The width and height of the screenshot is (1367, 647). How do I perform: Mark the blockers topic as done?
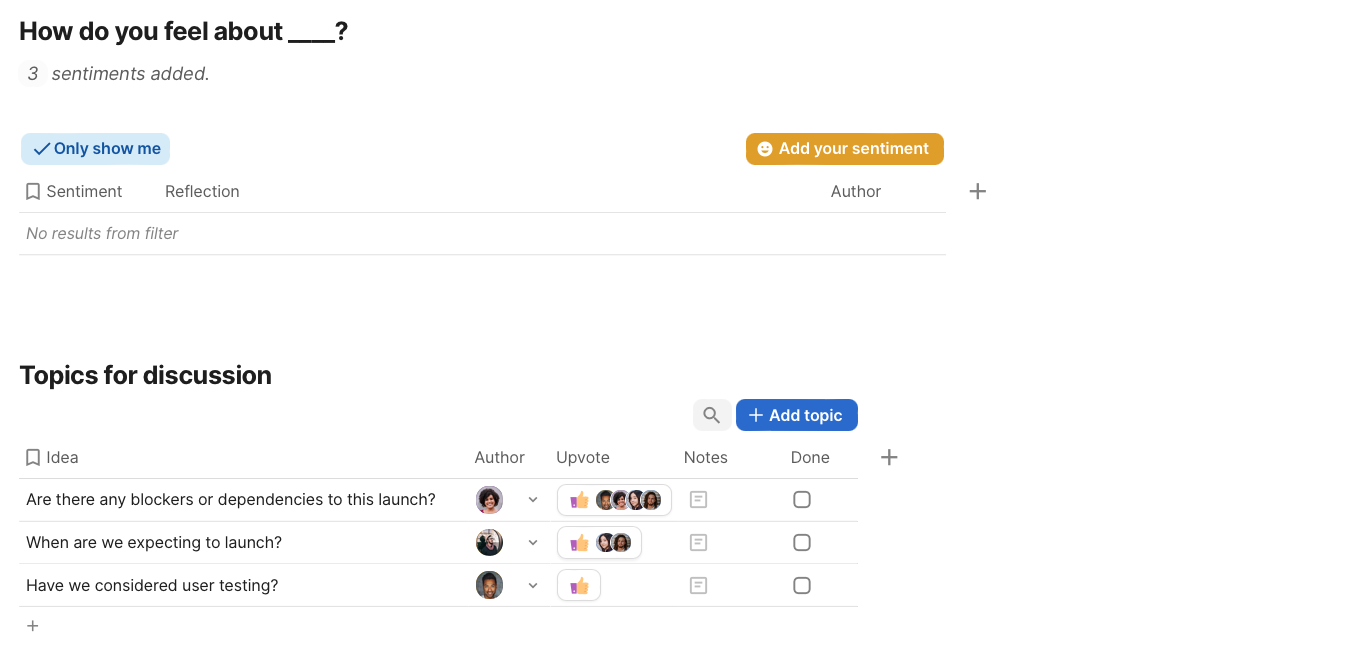click(802, 499)
